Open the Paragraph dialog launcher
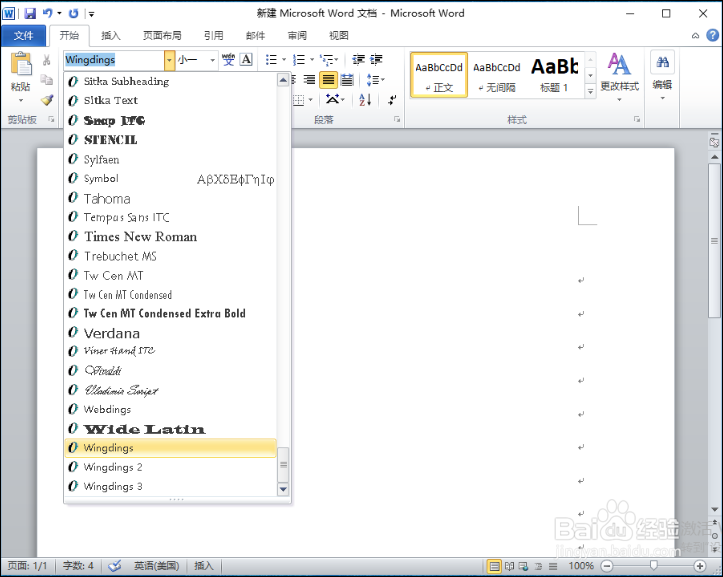This screenshot has width=723, height=577. (397, 119)
